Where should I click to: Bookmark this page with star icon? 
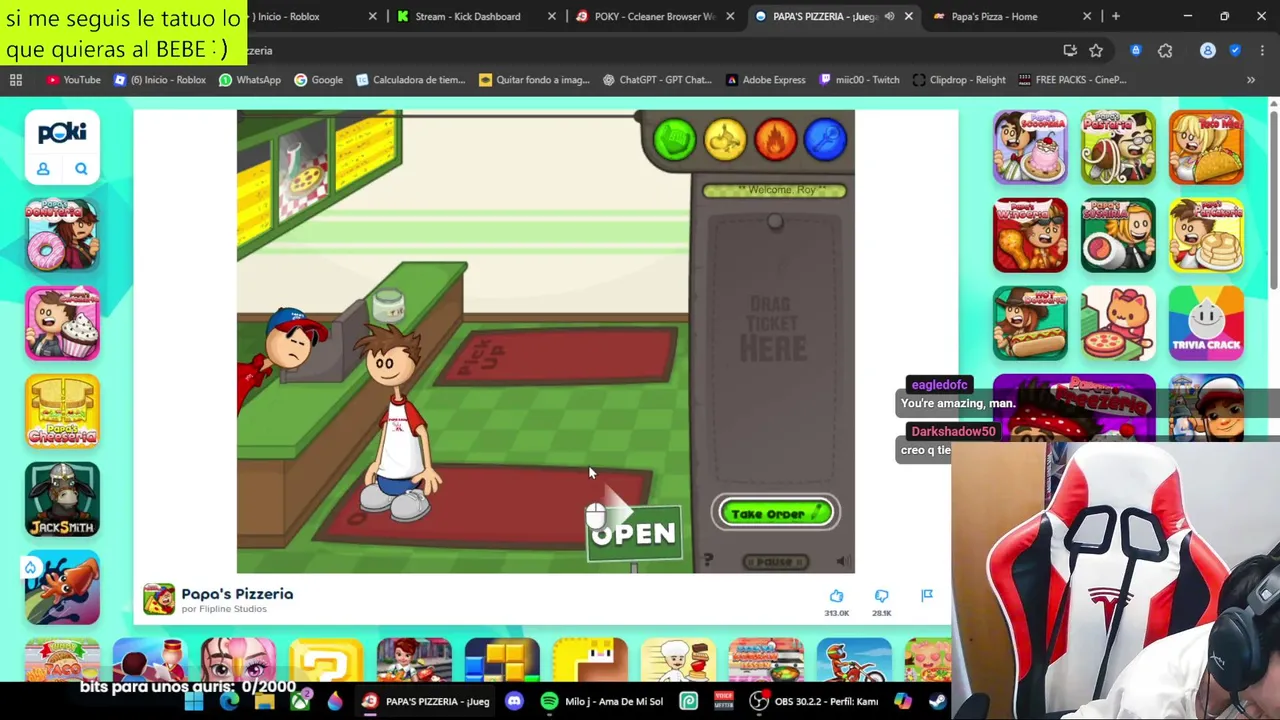[1096, 50]
